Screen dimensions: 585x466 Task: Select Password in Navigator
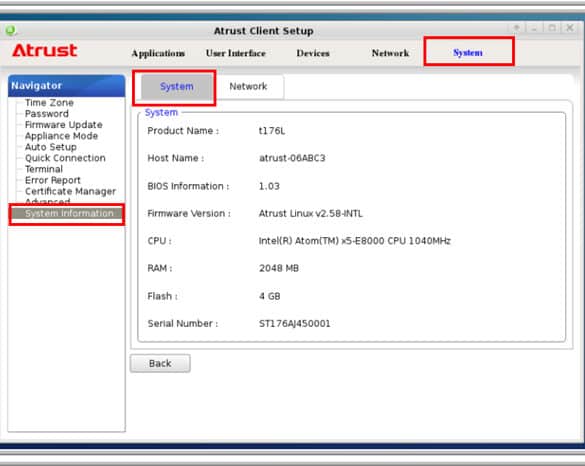(47, 114)
